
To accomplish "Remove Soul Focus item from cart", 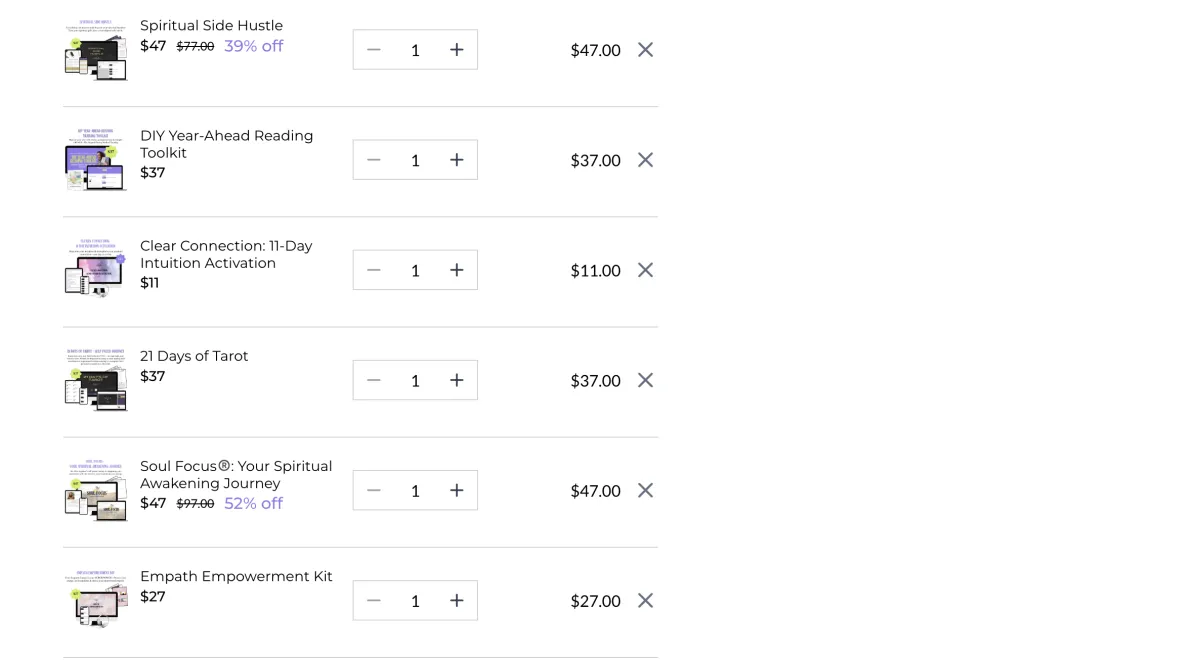I will click(x=645, y=490).
